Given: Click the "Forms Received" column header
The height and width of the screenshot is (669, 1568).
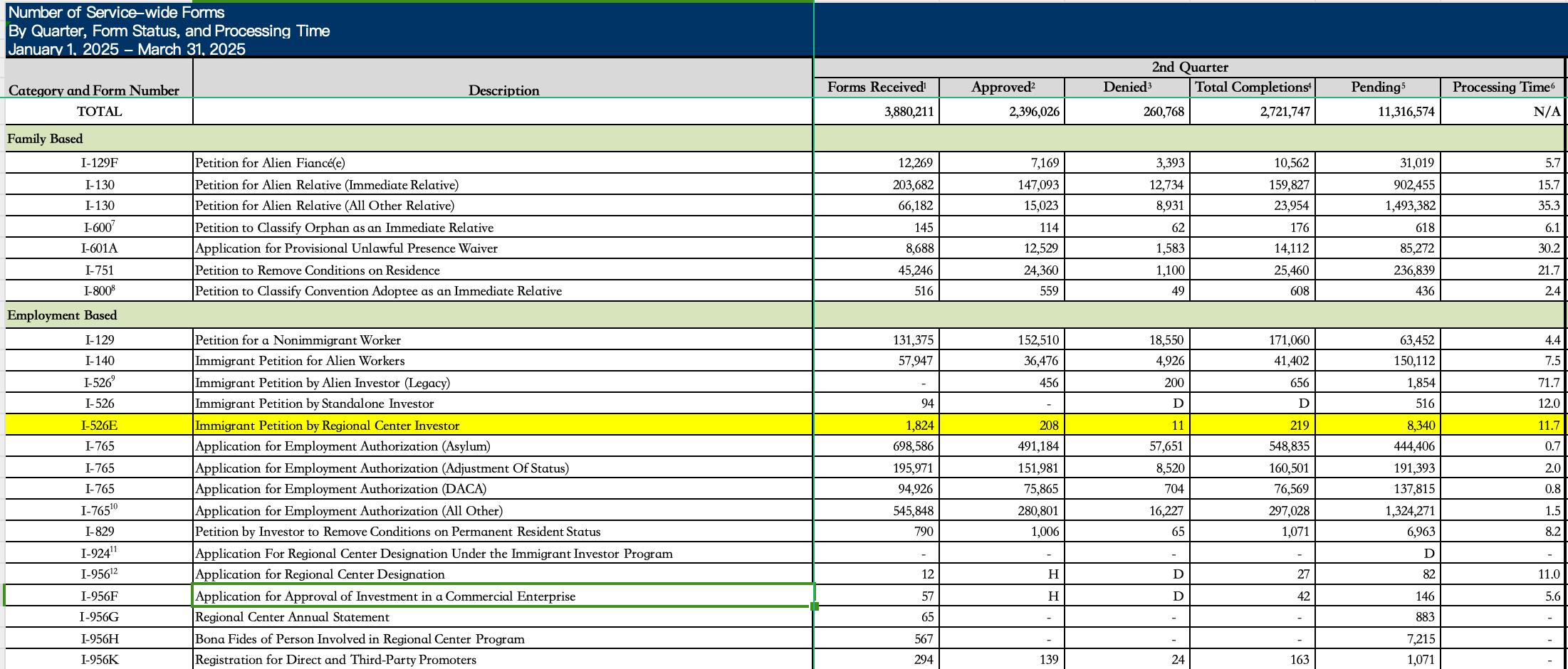Looking at the screenshot, I should (x=877, y=87).
